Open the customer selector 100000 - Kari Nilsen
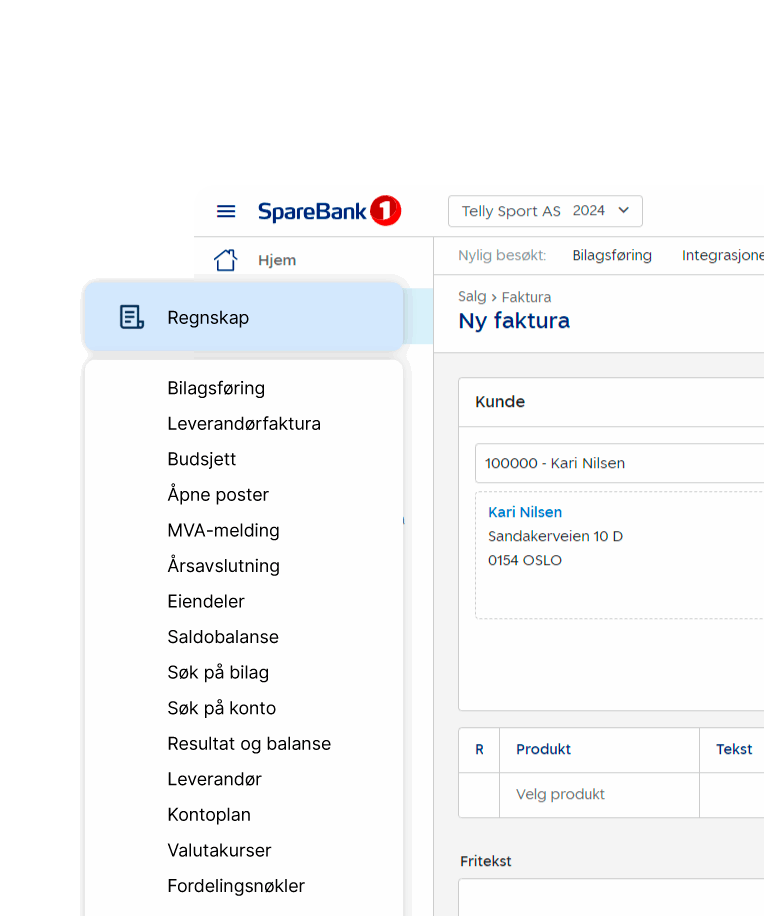 pyautogui.click(x=620, y=463)
